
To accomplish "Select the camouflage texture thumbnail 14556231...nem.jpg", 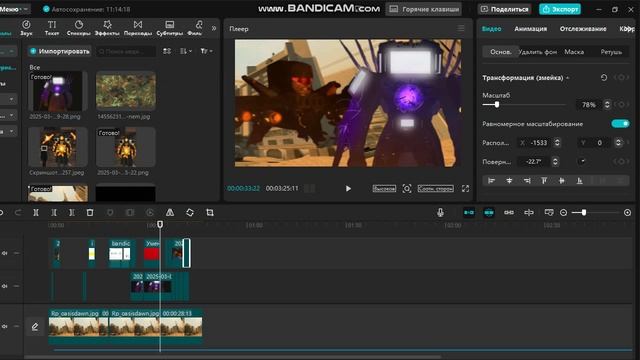I will click(x=126, y=91).
